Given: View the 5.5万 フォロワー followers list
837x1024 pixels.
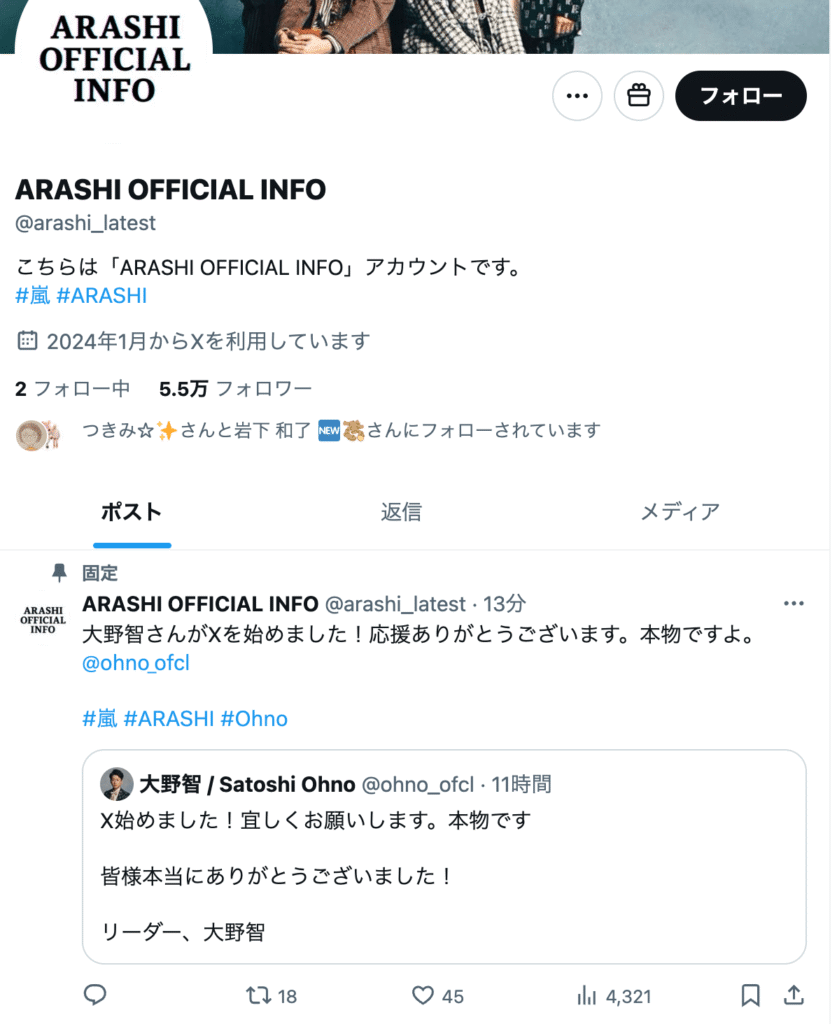Looking at the screenshot, I should 236,389.
